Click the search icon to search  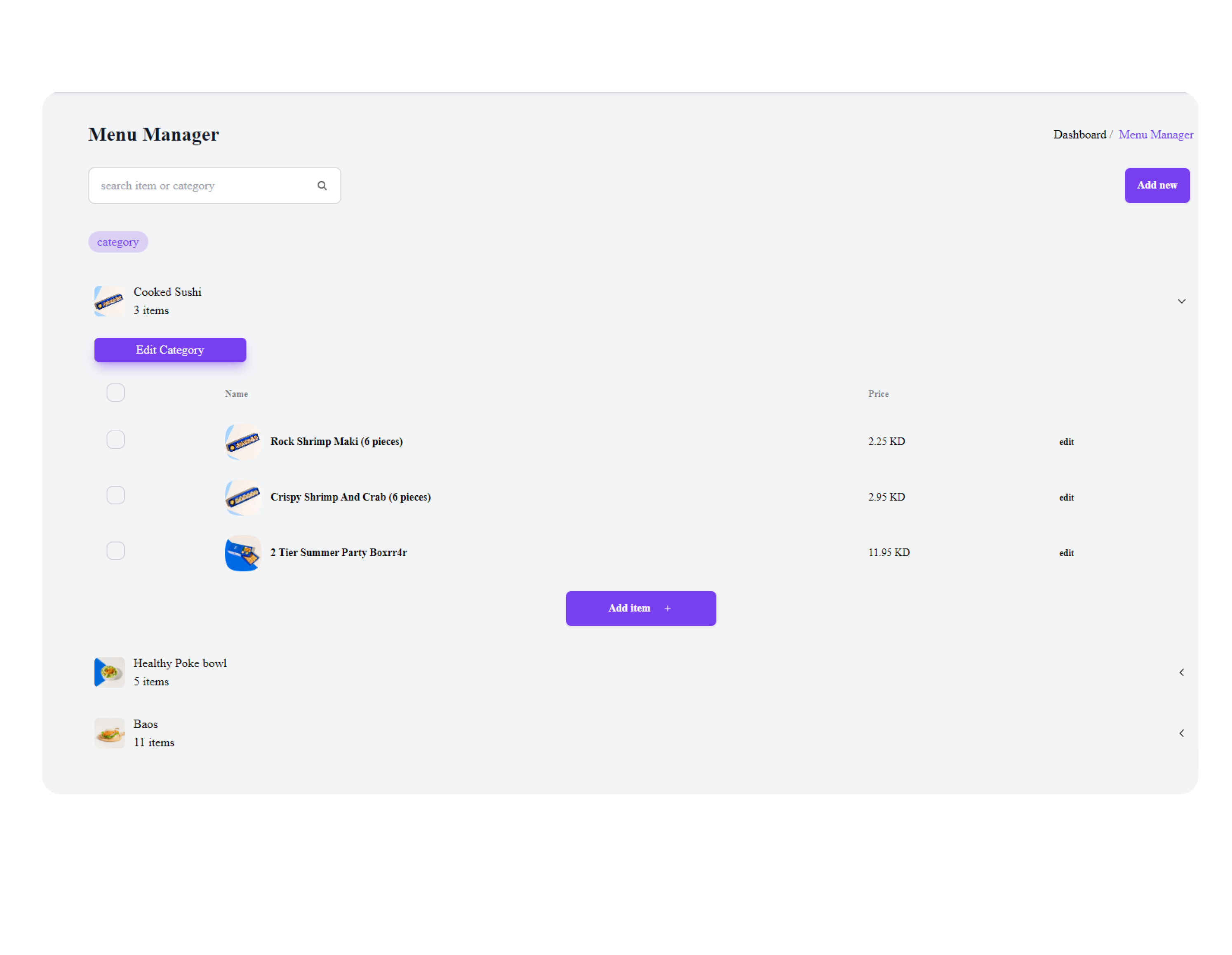coord(322,185)
